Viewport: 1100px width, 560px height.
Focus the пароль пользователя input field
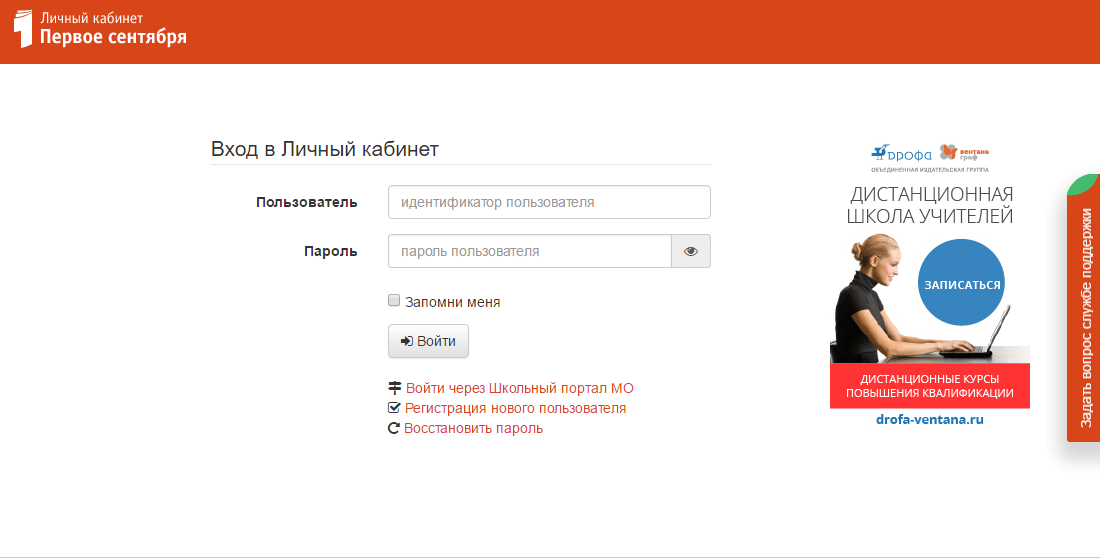click(530, 251)
